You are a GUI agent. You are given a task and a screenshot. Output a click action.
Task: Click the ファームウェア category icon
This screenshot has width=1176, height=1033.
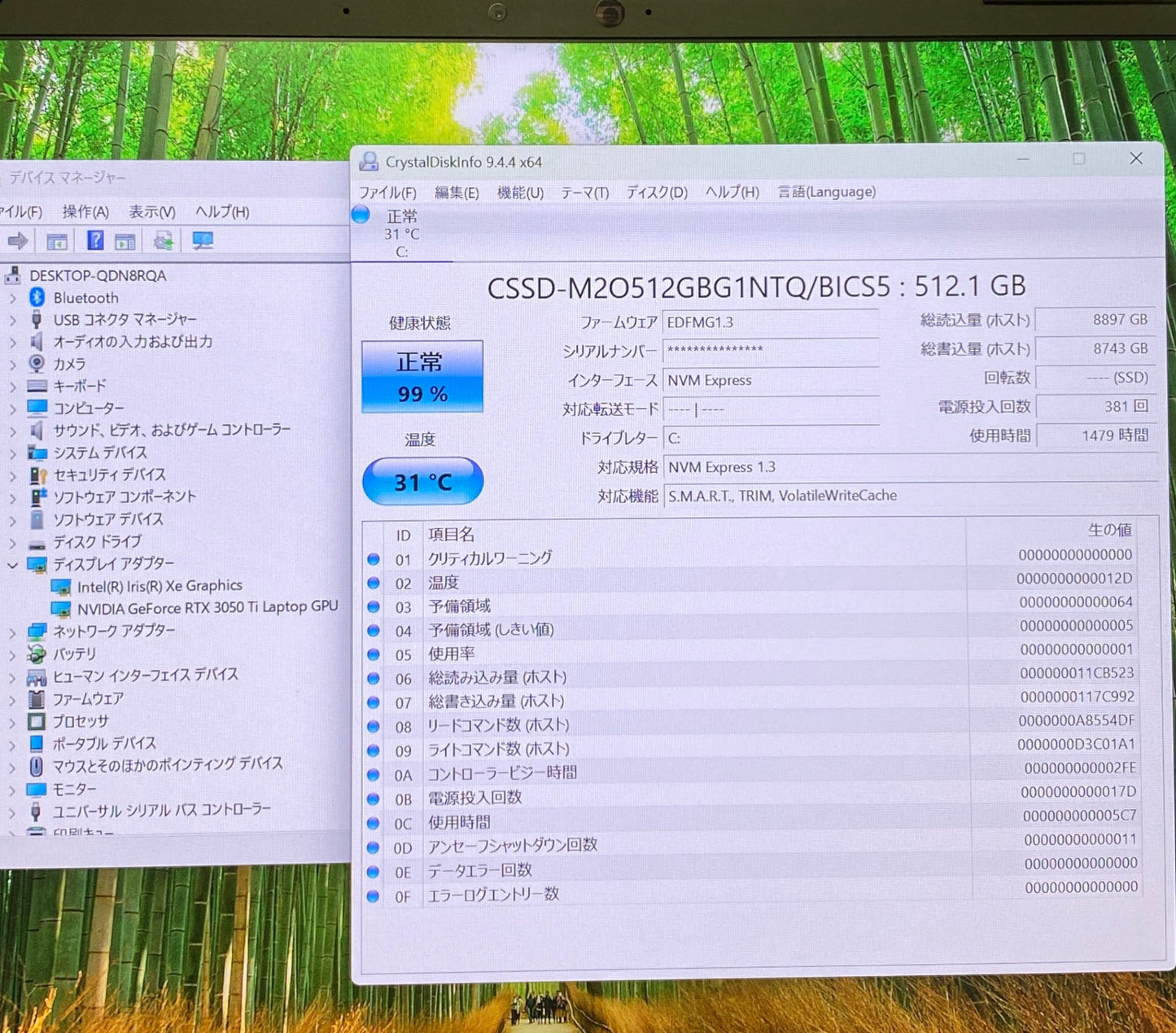[x=36, y=698]
